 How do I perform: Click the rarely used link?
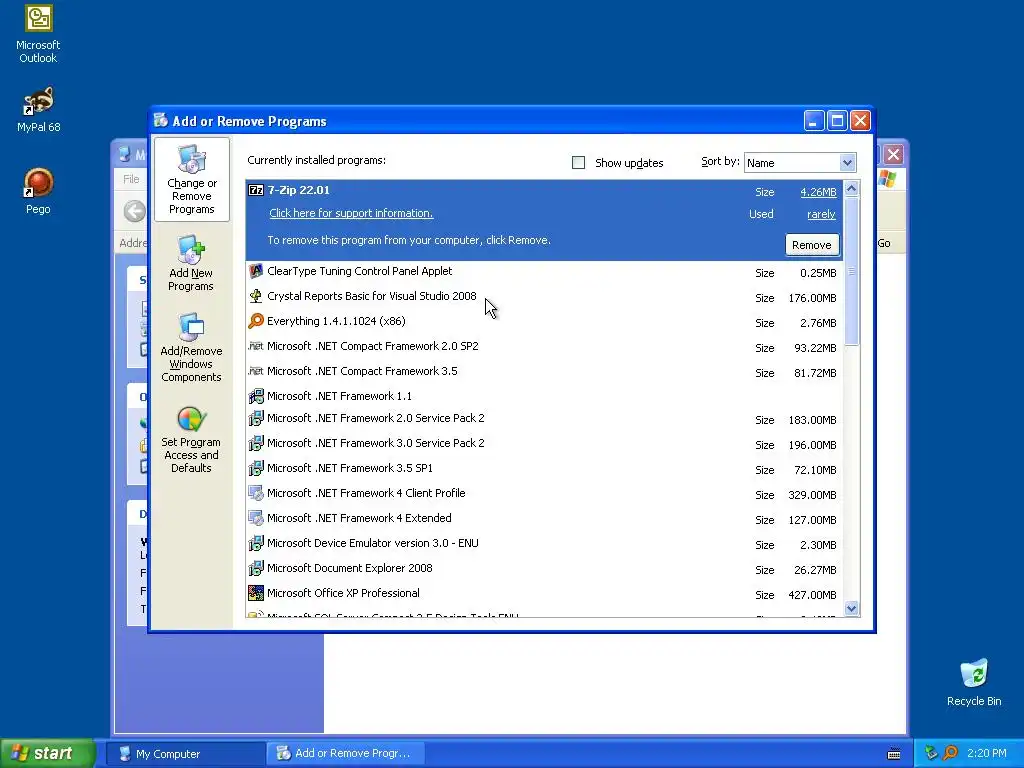pyautogui.click(x=821, y=214)
